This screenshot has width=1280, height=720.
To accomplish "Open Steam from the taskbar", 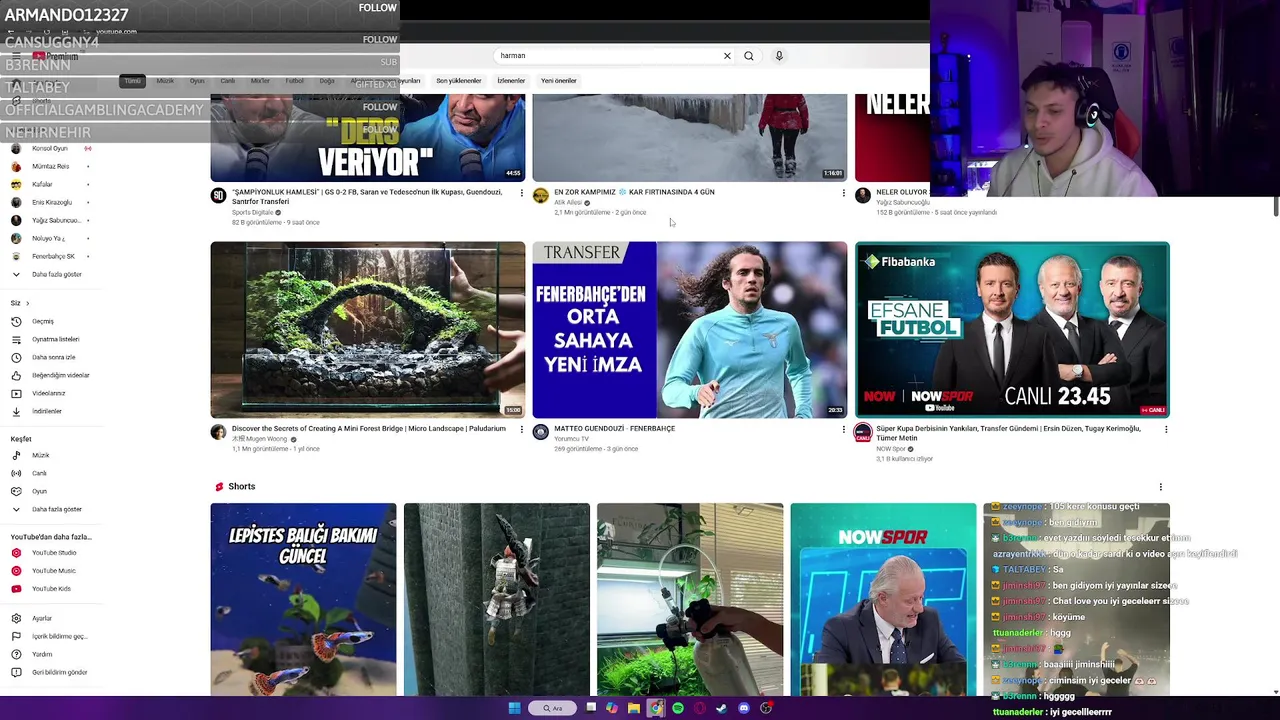I will tap(721, 708).
